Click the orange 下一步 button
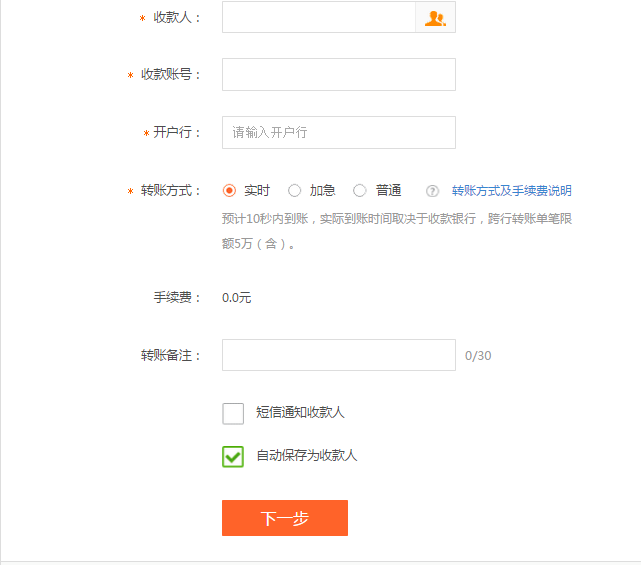Viewport: 641px width, 565px height. point(285,518)
